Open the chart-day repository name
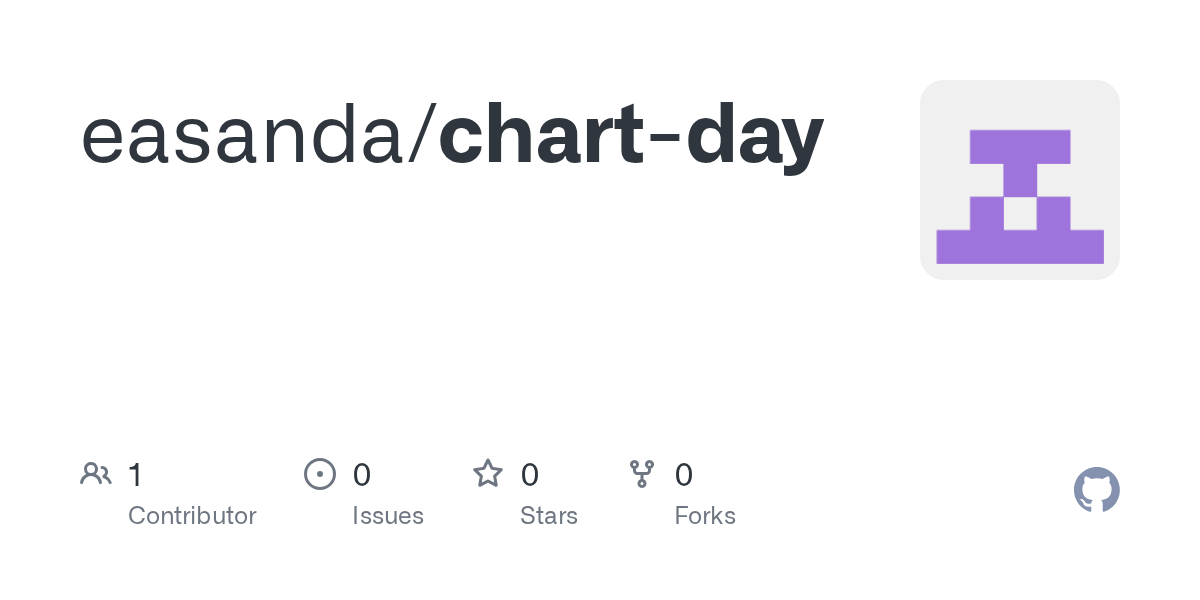This screenshot has width=1200, height=600. point(631,137)
